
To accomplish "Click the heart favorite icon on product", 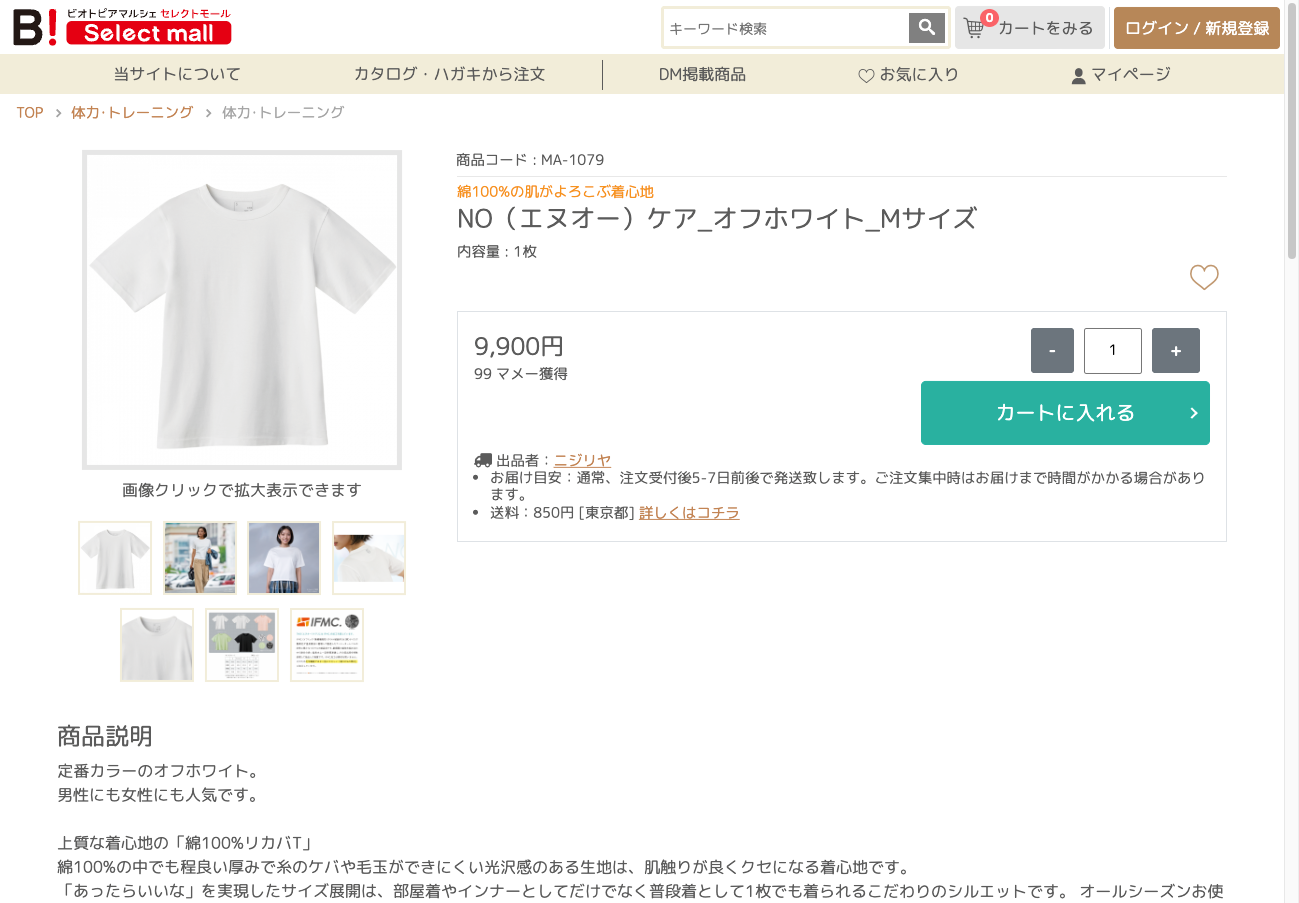I will tap(1204, 277).
